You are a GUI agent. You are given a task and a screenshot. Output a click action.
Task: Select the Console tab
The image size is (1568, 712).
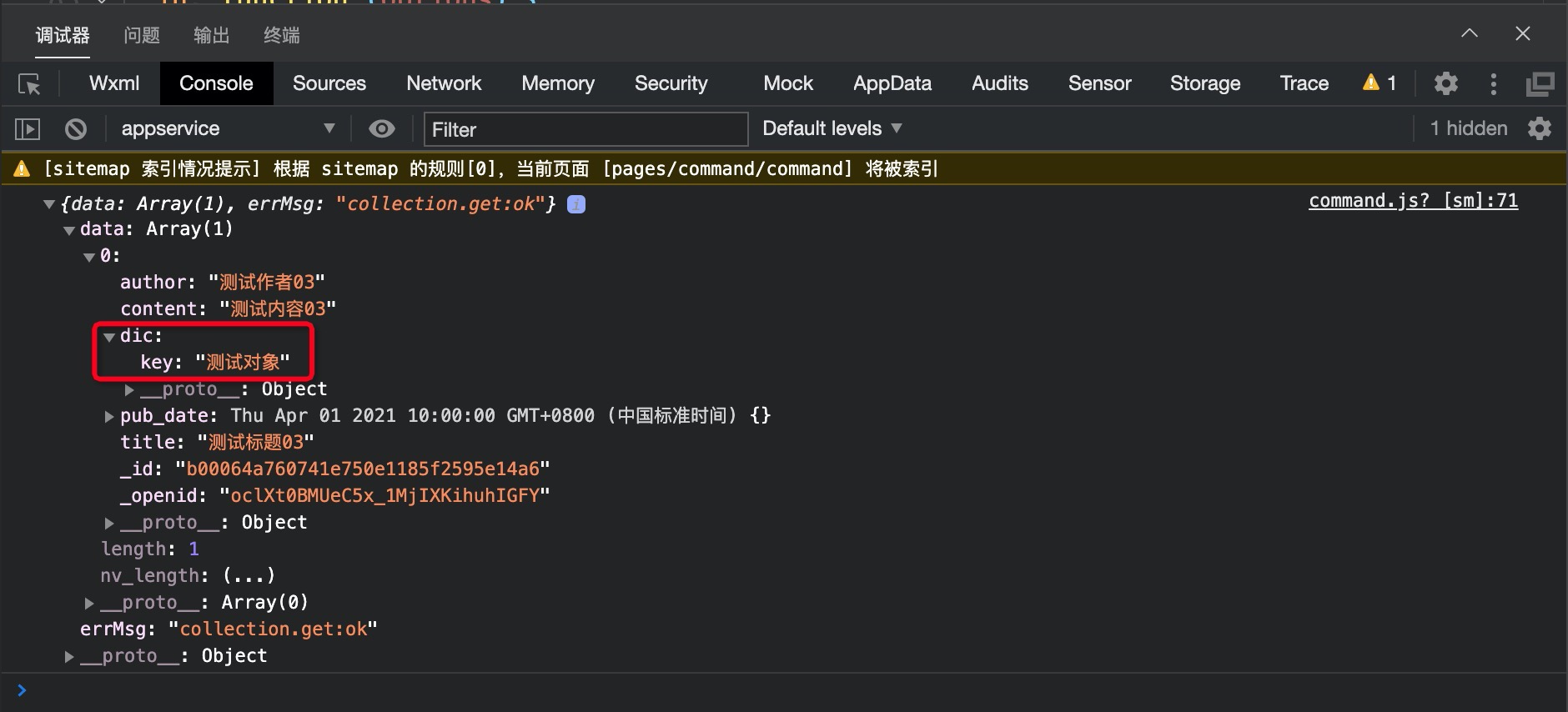[216, 83]
